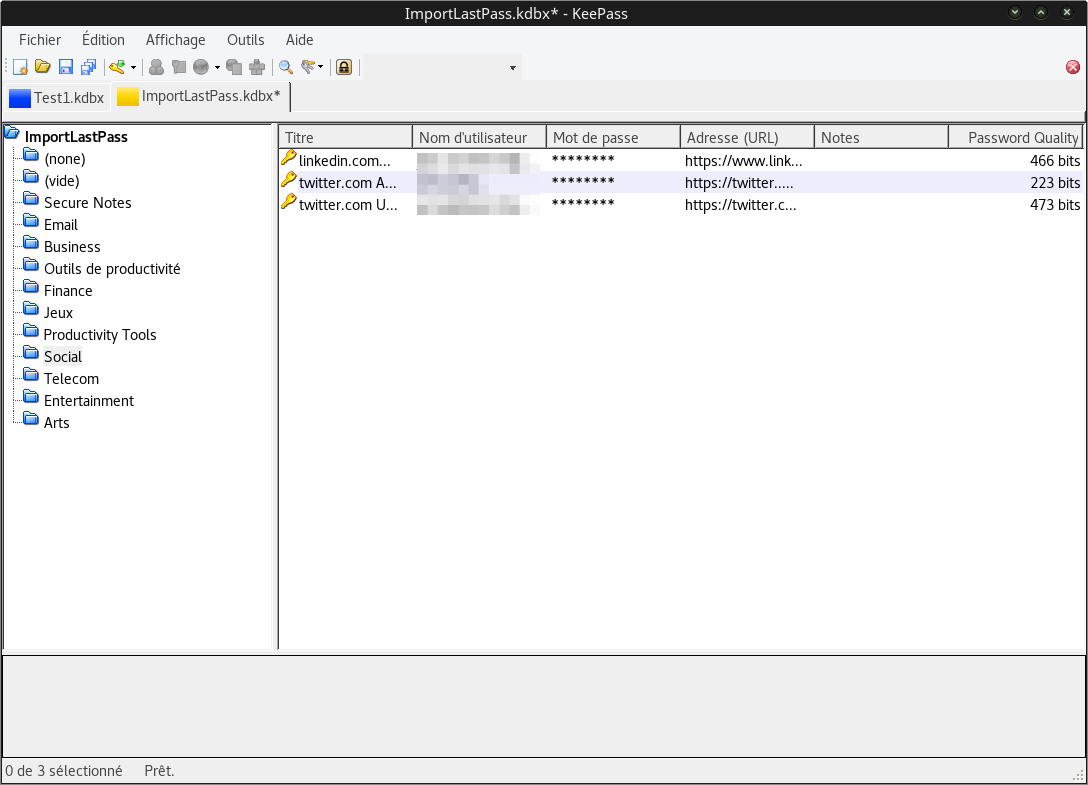Click the Open URL globe icon
Screen dimensions: 1088x785
tap(201, 67)
